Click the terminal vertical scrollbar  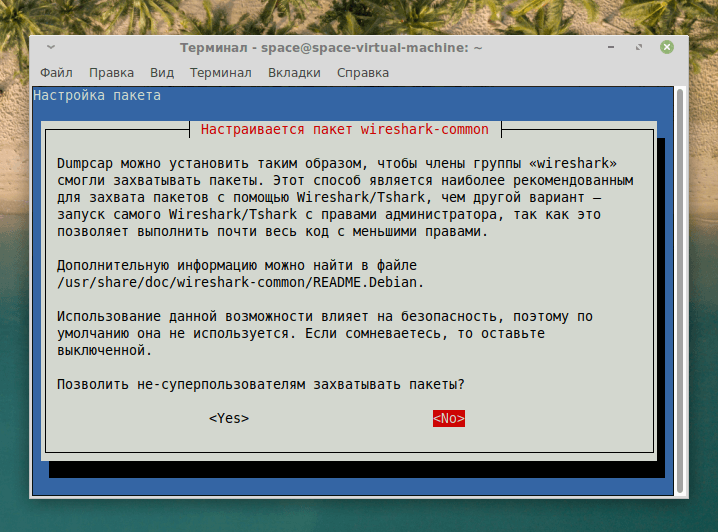pos(680,291)
